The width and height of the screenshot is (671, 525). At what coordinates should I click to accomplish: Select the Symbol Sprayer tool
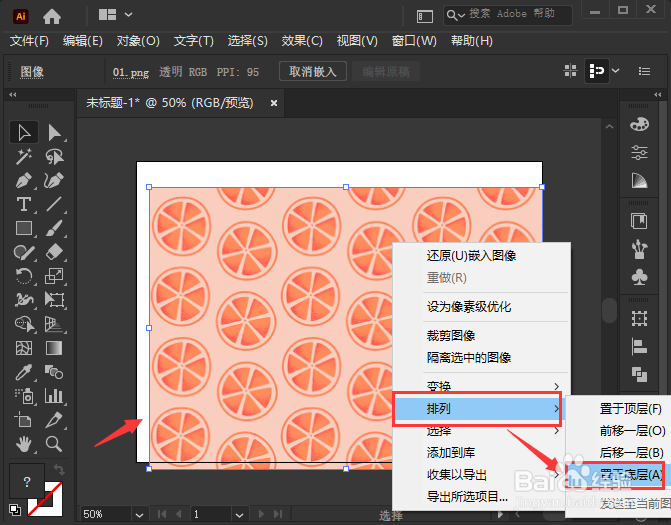[x=24, y=396]
